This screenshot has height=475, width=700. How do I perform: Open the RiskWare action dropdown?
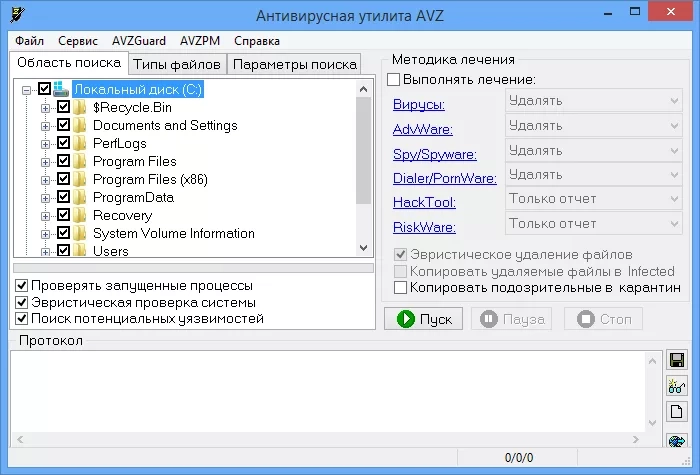[x=593, y=223]
